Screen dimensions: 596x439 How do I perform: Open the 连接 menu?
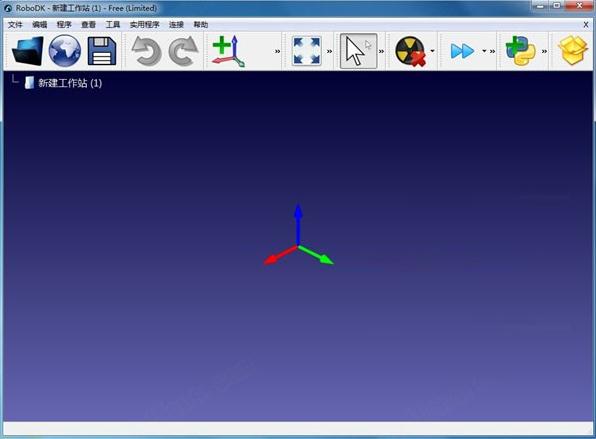coord(176,25)
